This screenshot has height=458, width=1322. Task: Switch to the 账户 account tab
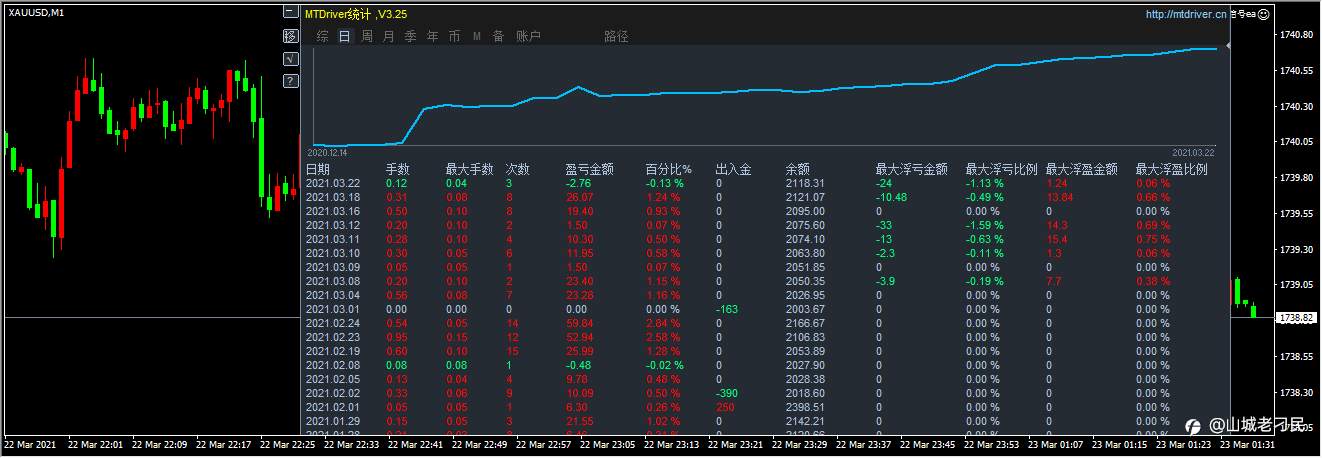(528, 36)
